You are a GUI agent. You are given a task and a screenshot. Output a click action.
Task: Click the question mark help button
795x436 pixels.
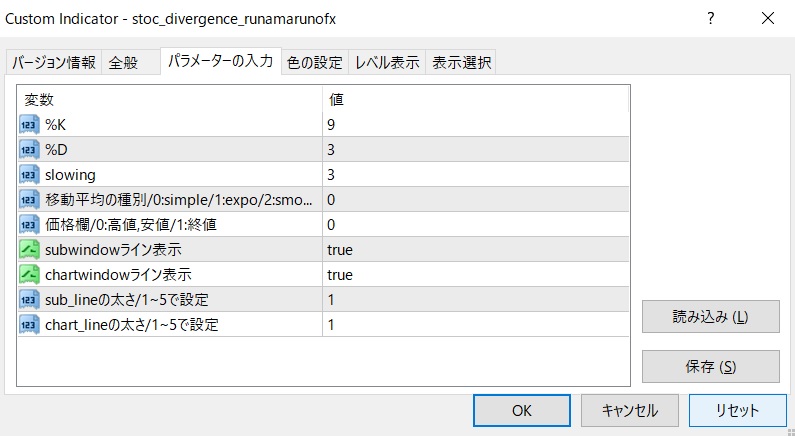tap(711, 18)
